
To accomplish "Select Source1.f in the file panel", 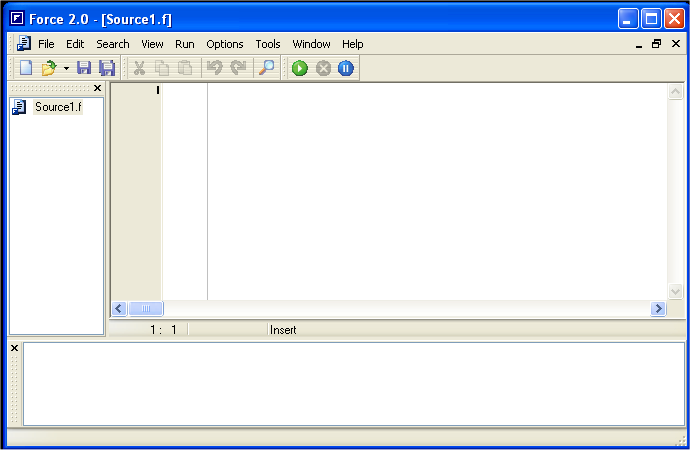I will [58, 107].
